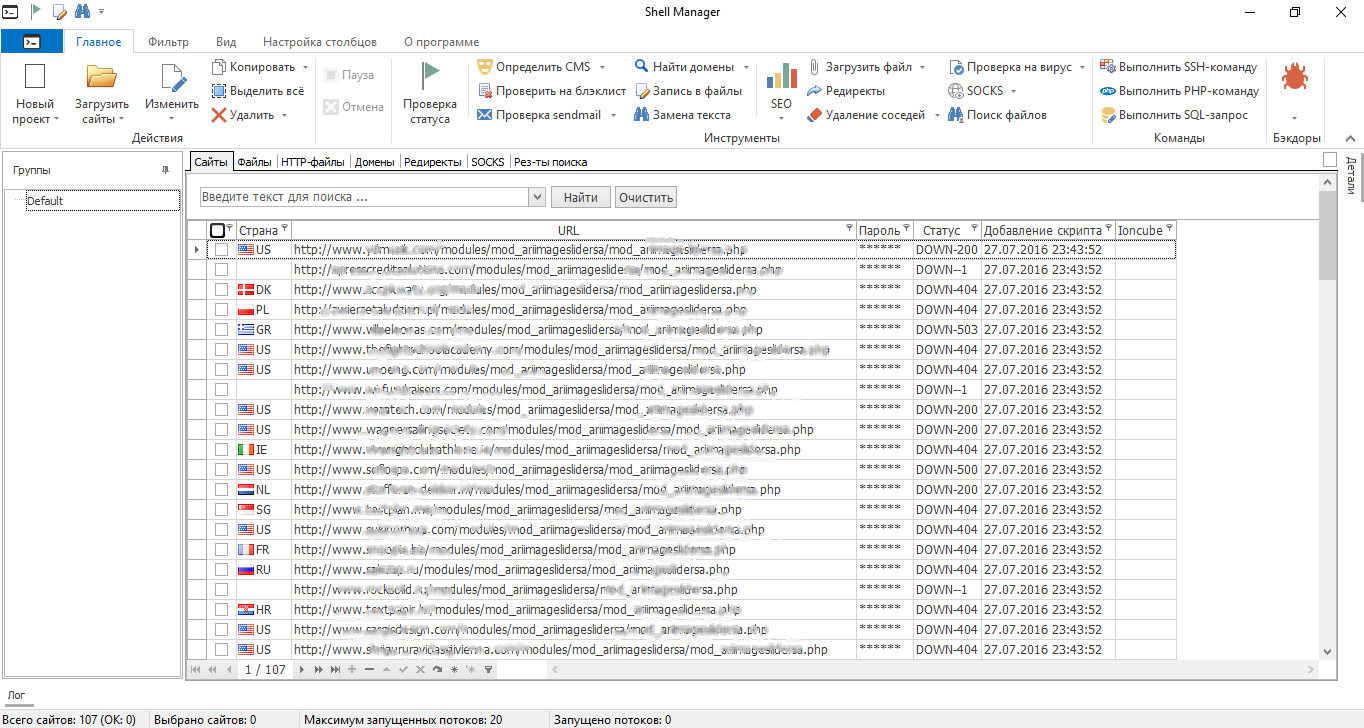Click green flag in quick access toolbar
This screenshot has width=1364, height=728.
(37, 11)
